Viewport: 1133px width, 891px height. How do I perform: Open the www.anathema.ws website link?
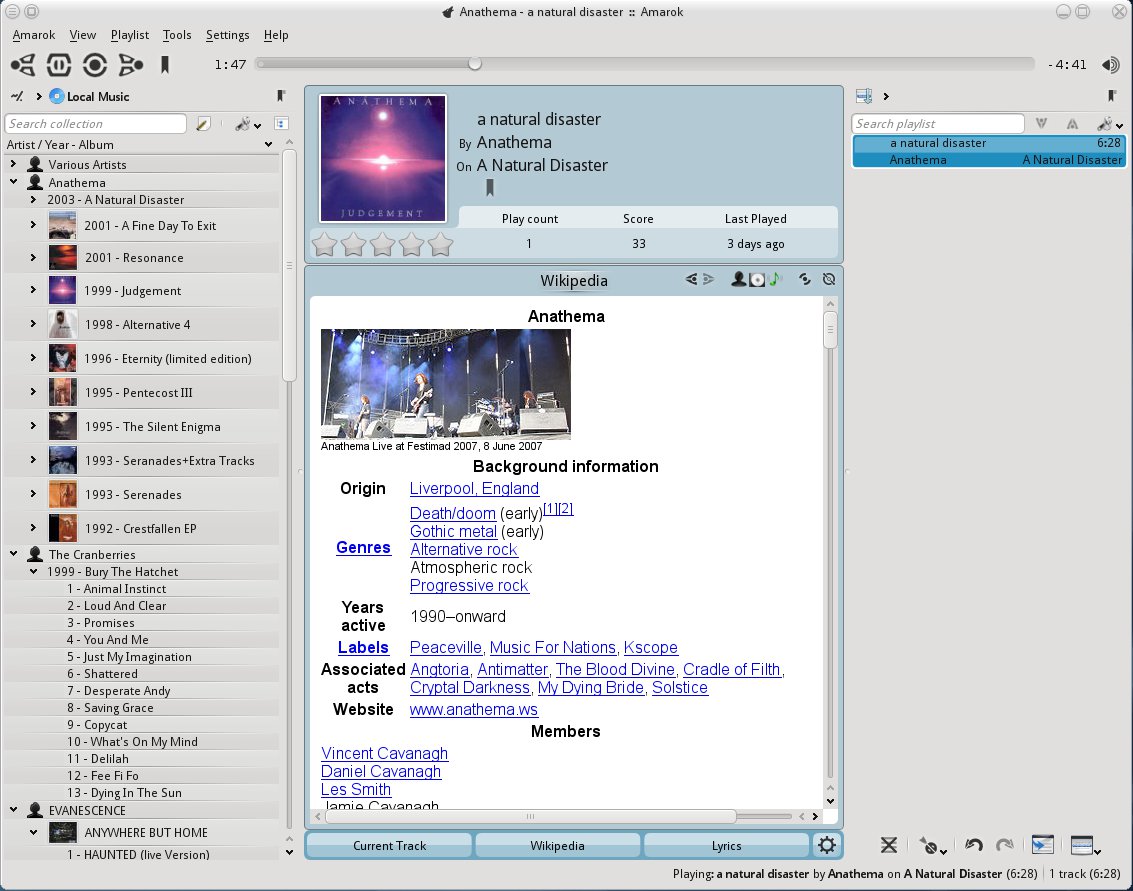click(473, 710)
